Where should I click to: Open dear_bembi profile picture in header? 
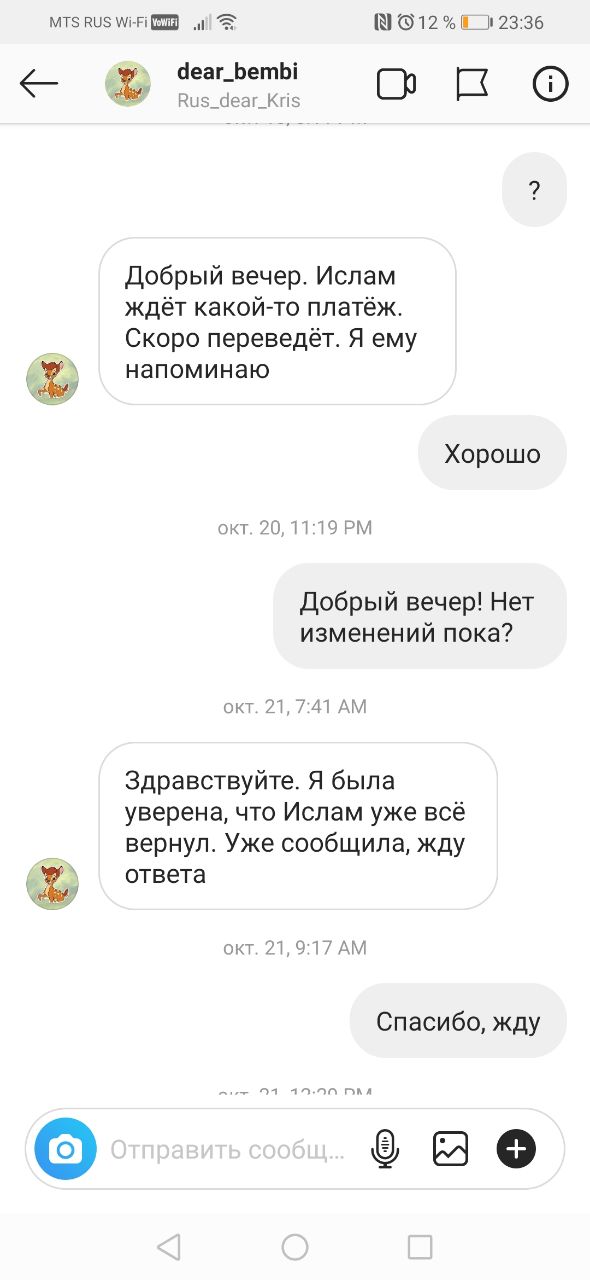tap(128, 84)
